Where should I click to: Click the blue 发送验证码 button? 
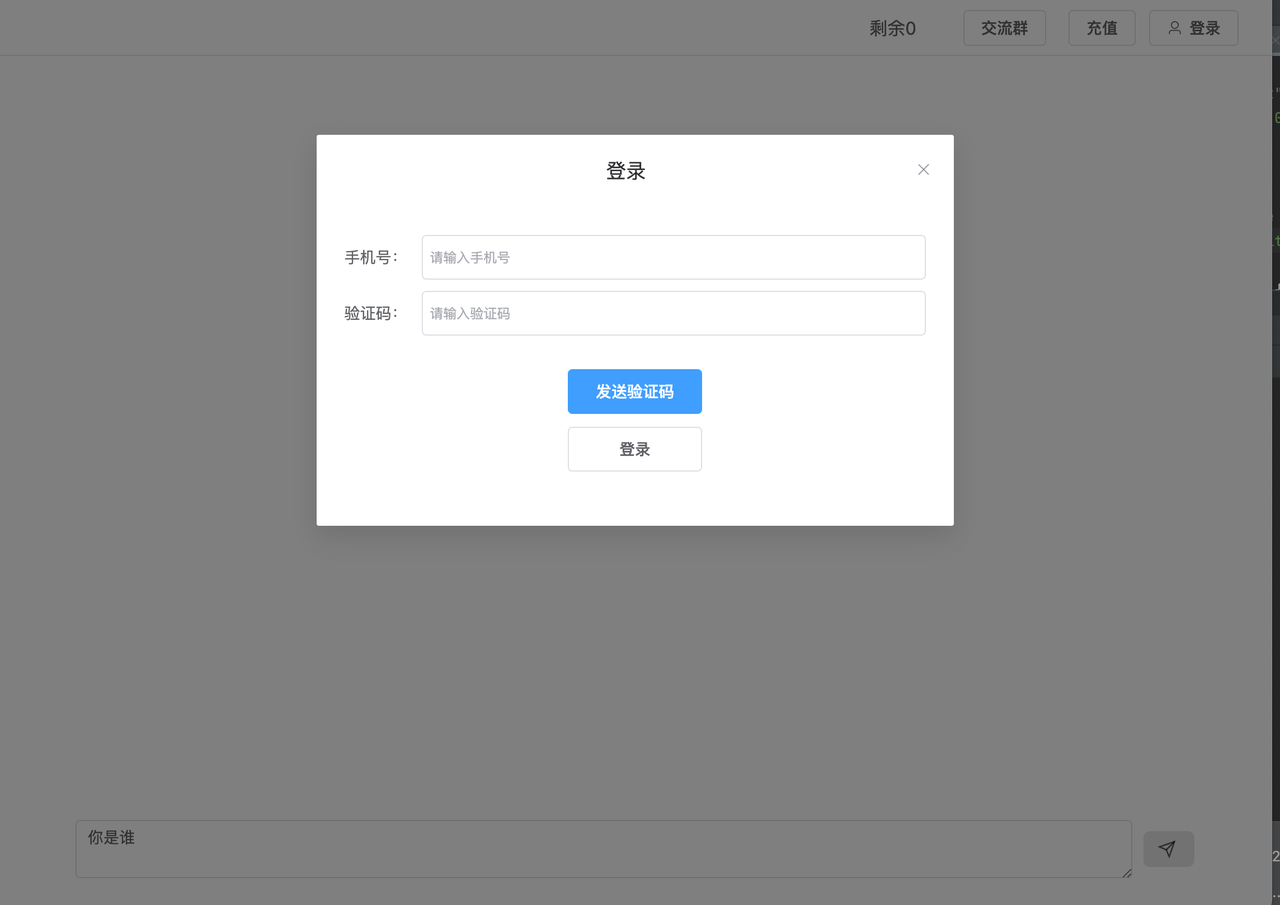pyautogui.click(x=634, y=391)
